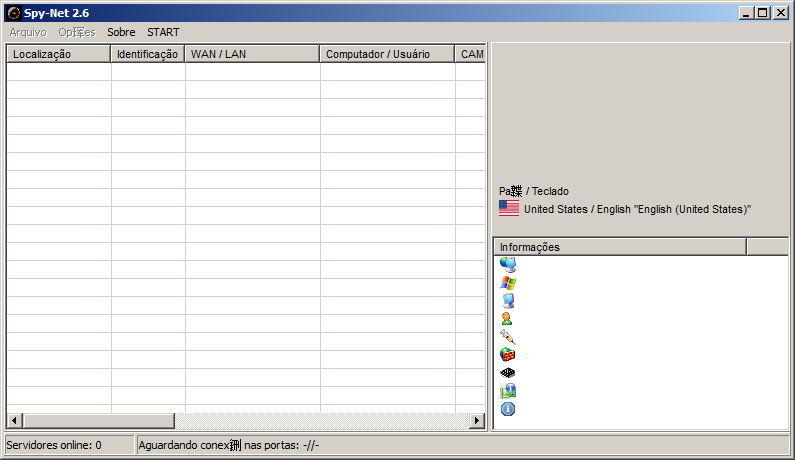Image resolution: width=795 pixels, height=460 pixels.
Task: Click the United States flag icon
Action: pyautogui.click(x=509, y=209)
